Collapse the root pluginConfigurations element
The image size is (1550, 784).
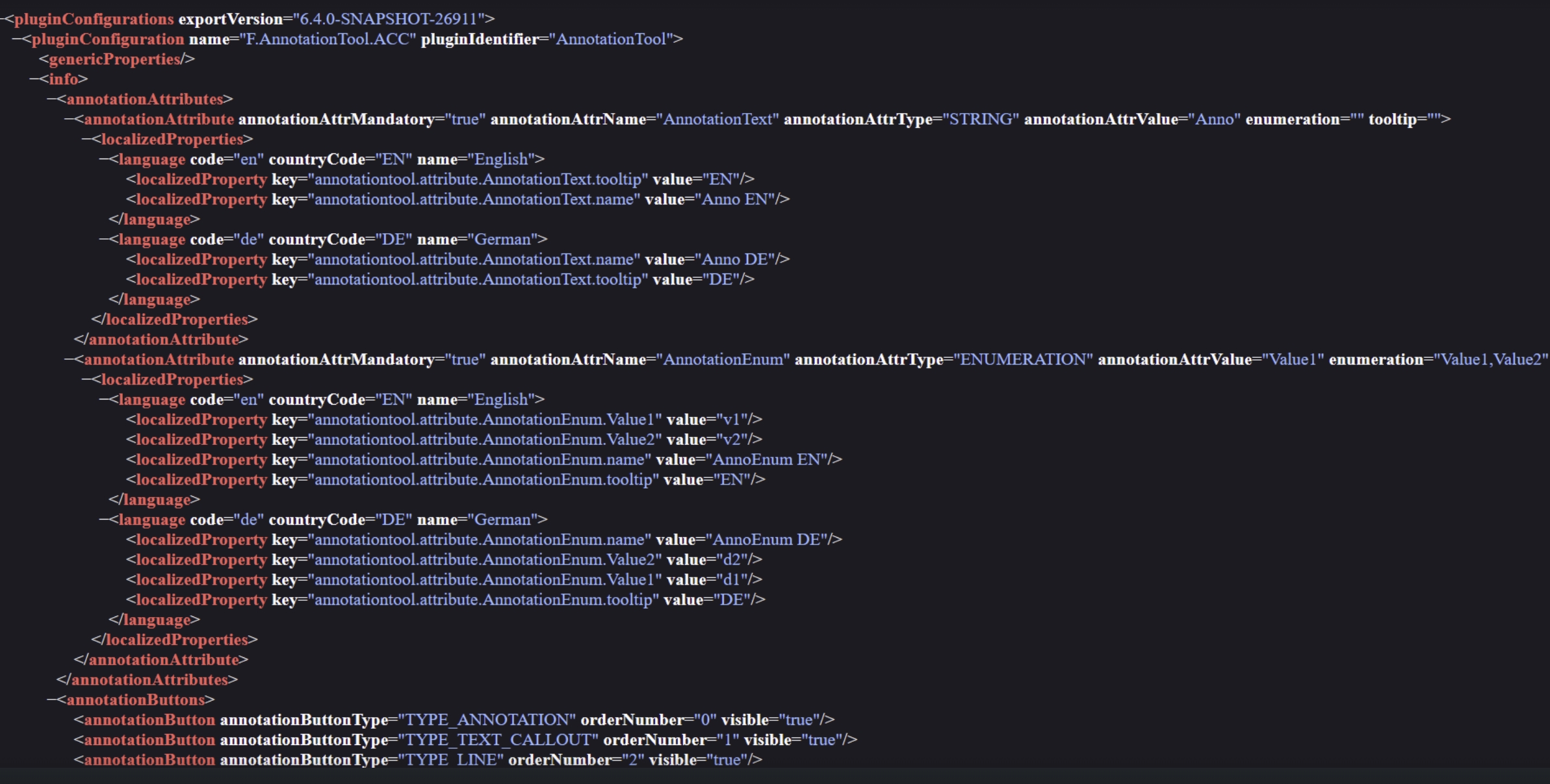2,19
